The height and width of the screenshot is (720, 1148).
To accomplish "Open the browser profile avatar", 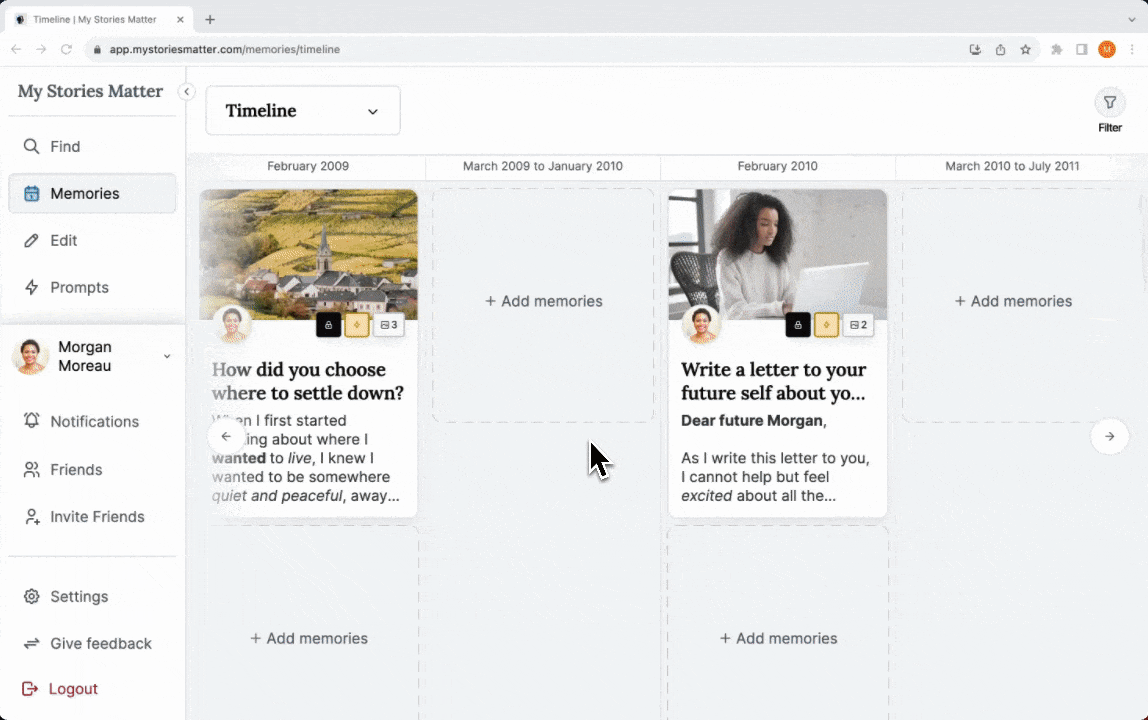I will point(1106,49).
